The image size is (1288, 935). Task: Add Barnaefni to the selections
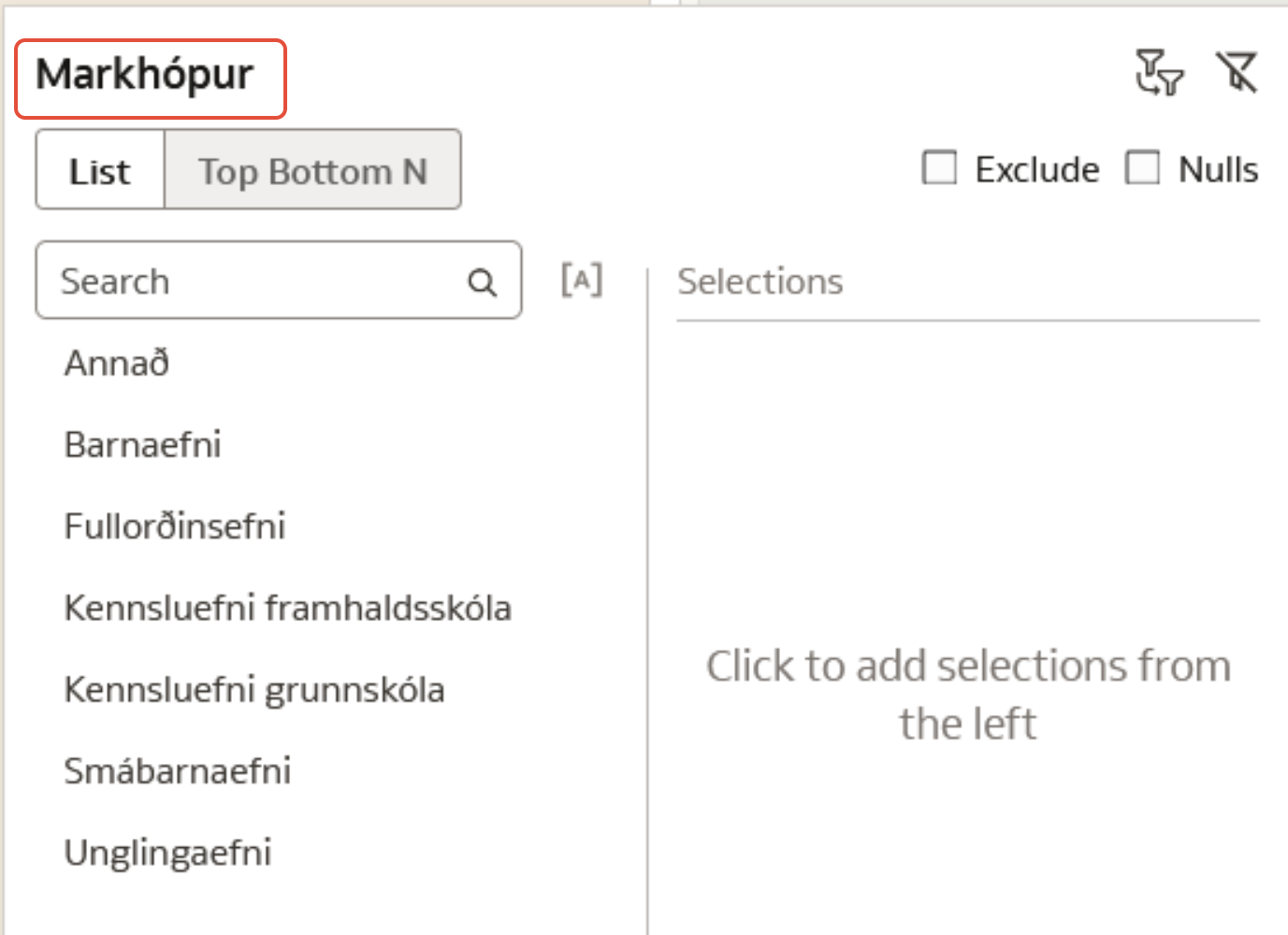[142, 444]
